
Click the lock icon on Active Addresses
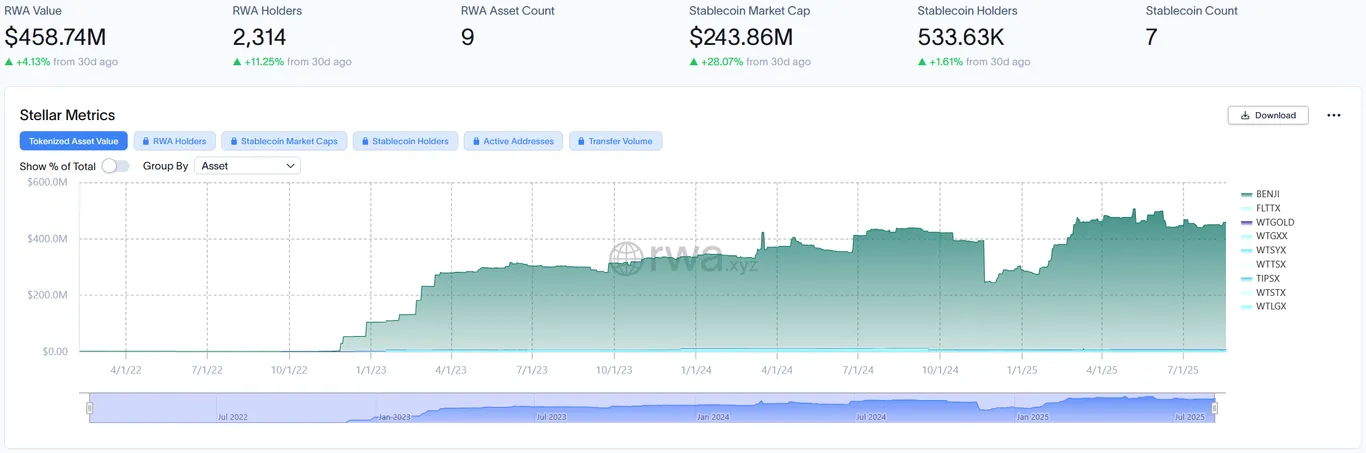click(x=476, y=141)
